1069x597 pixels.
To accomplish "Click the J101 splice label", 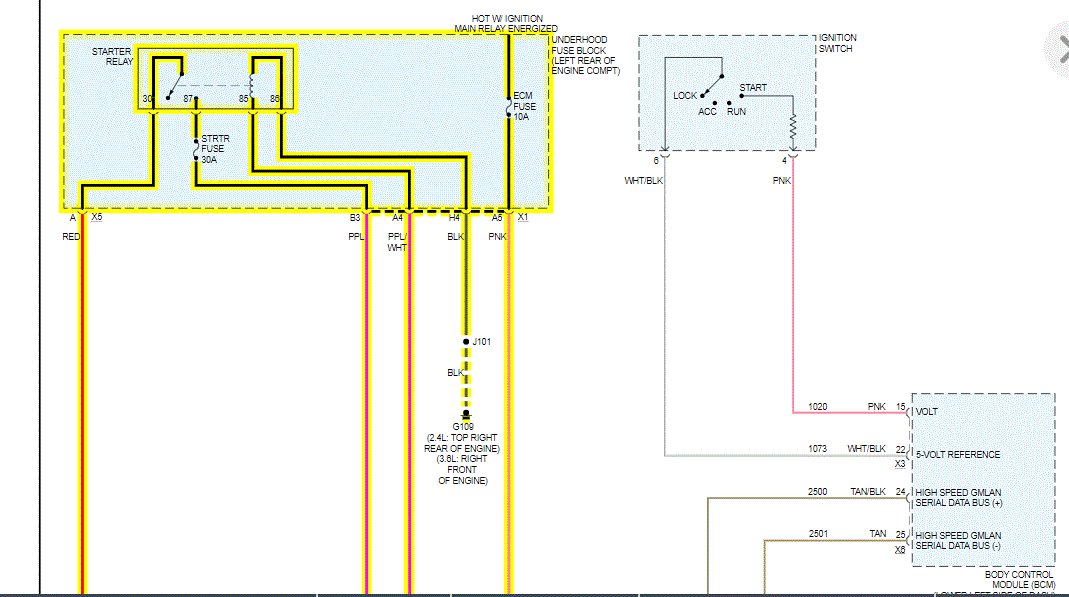I will 481,341.
